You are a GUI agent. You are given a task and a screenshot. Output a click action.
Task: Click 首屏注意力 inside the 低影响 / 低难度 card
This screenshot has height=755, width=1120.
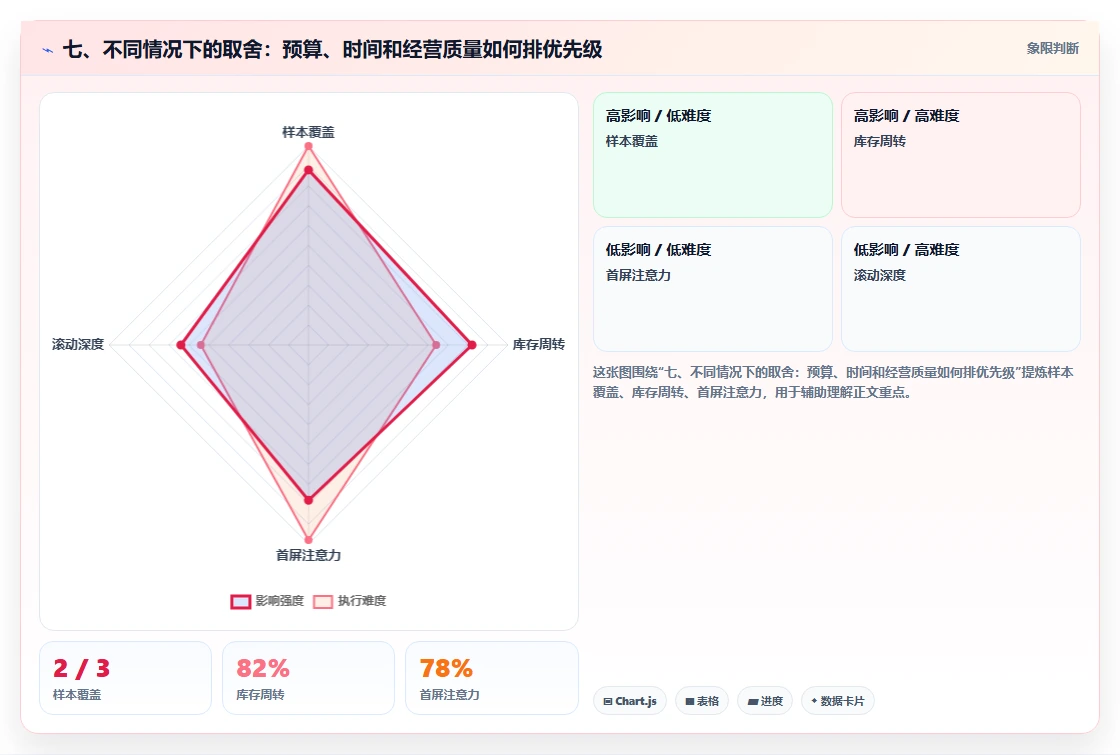638,275
